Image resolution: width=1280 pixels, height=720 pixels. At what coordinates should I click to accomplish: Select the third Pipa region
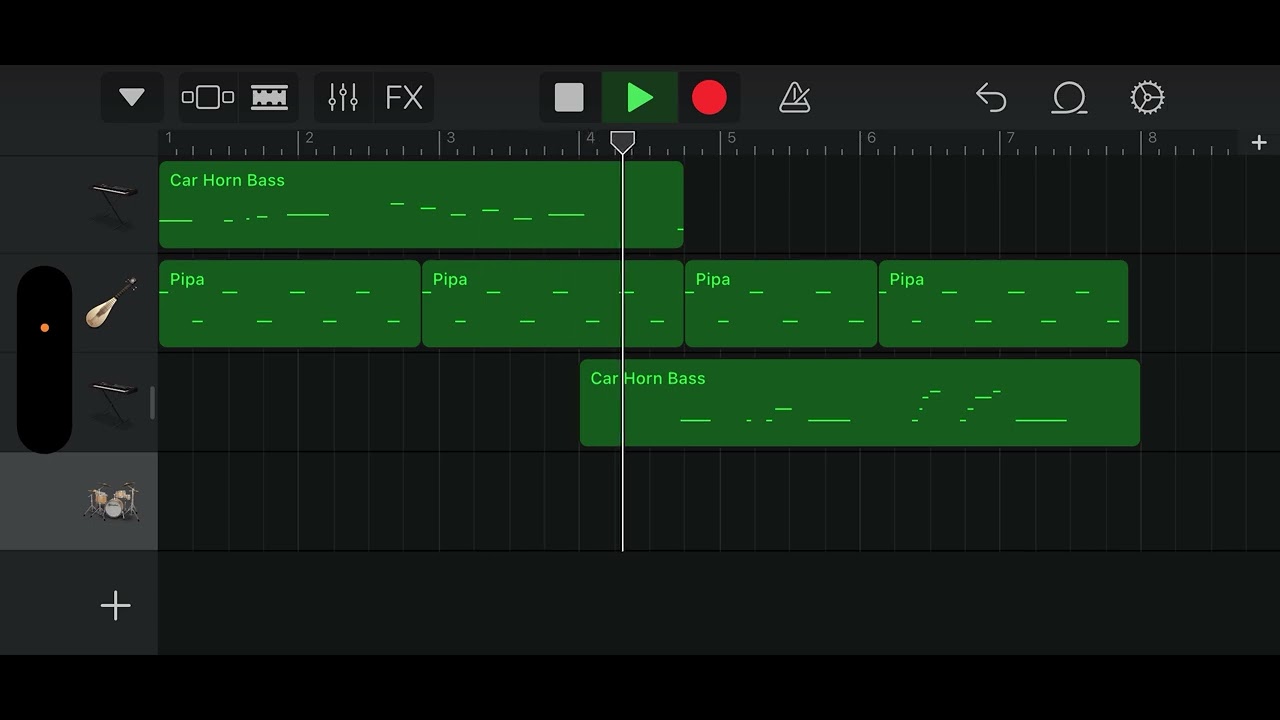coord(781,303)
